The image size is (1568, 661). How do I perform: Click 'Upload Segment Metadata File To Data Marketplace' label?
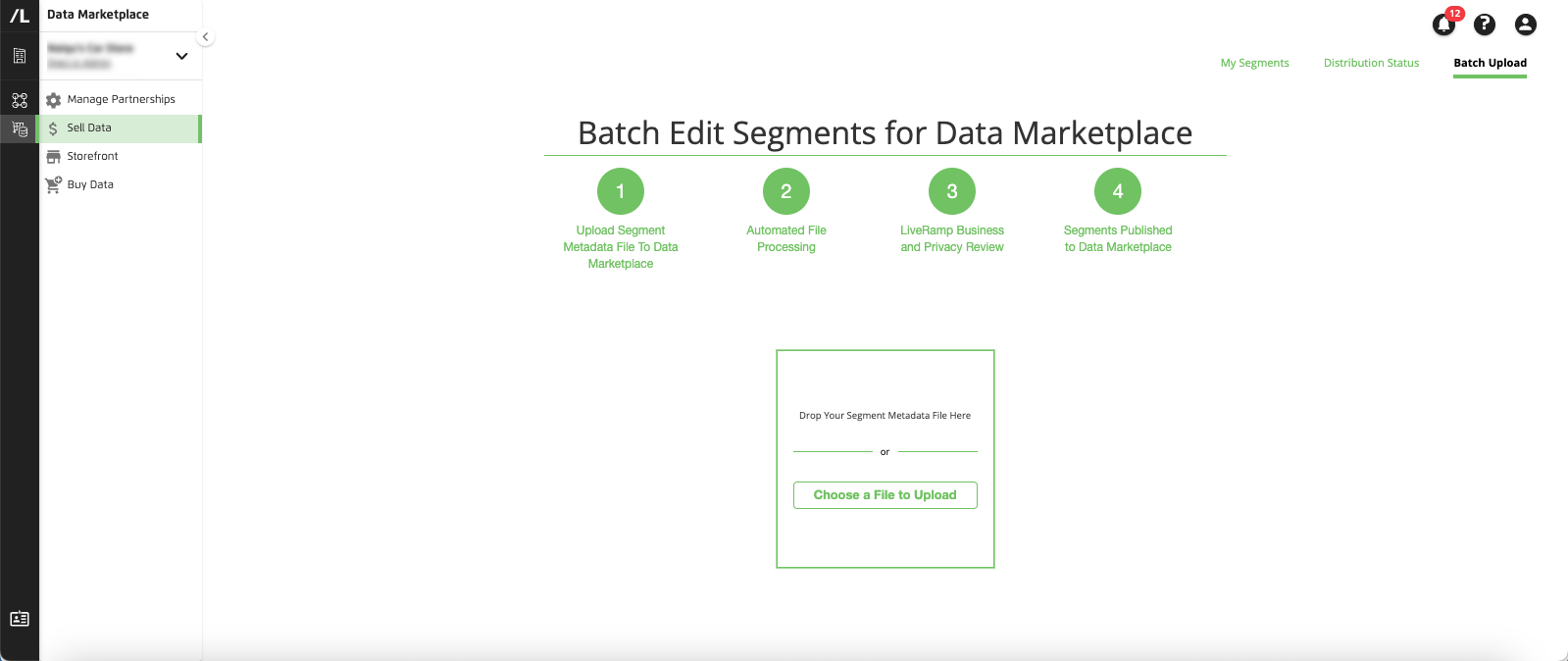(621, 247)
